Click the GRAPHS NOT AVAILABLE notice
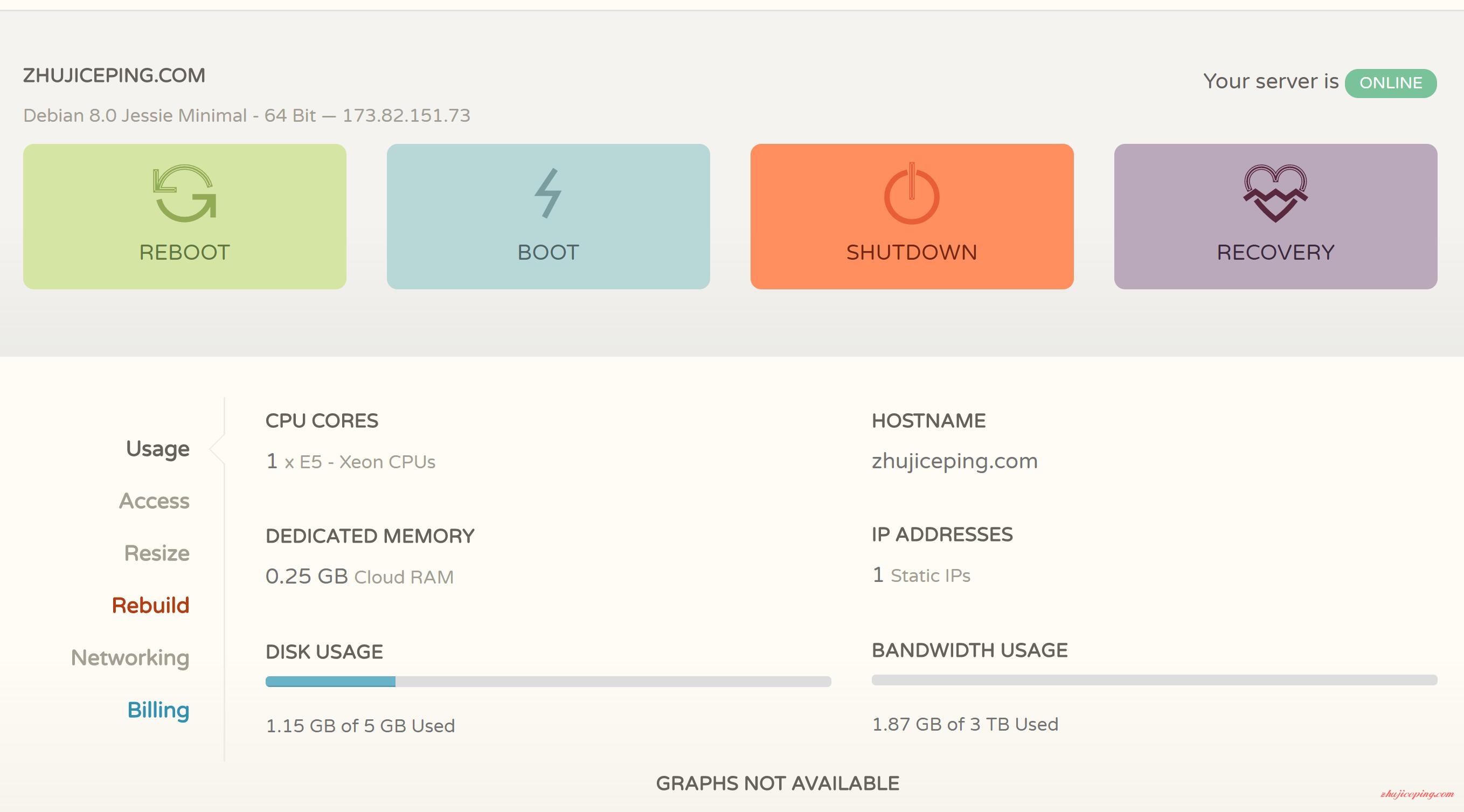The image size is (1464, 812). (x=778, y=783)
